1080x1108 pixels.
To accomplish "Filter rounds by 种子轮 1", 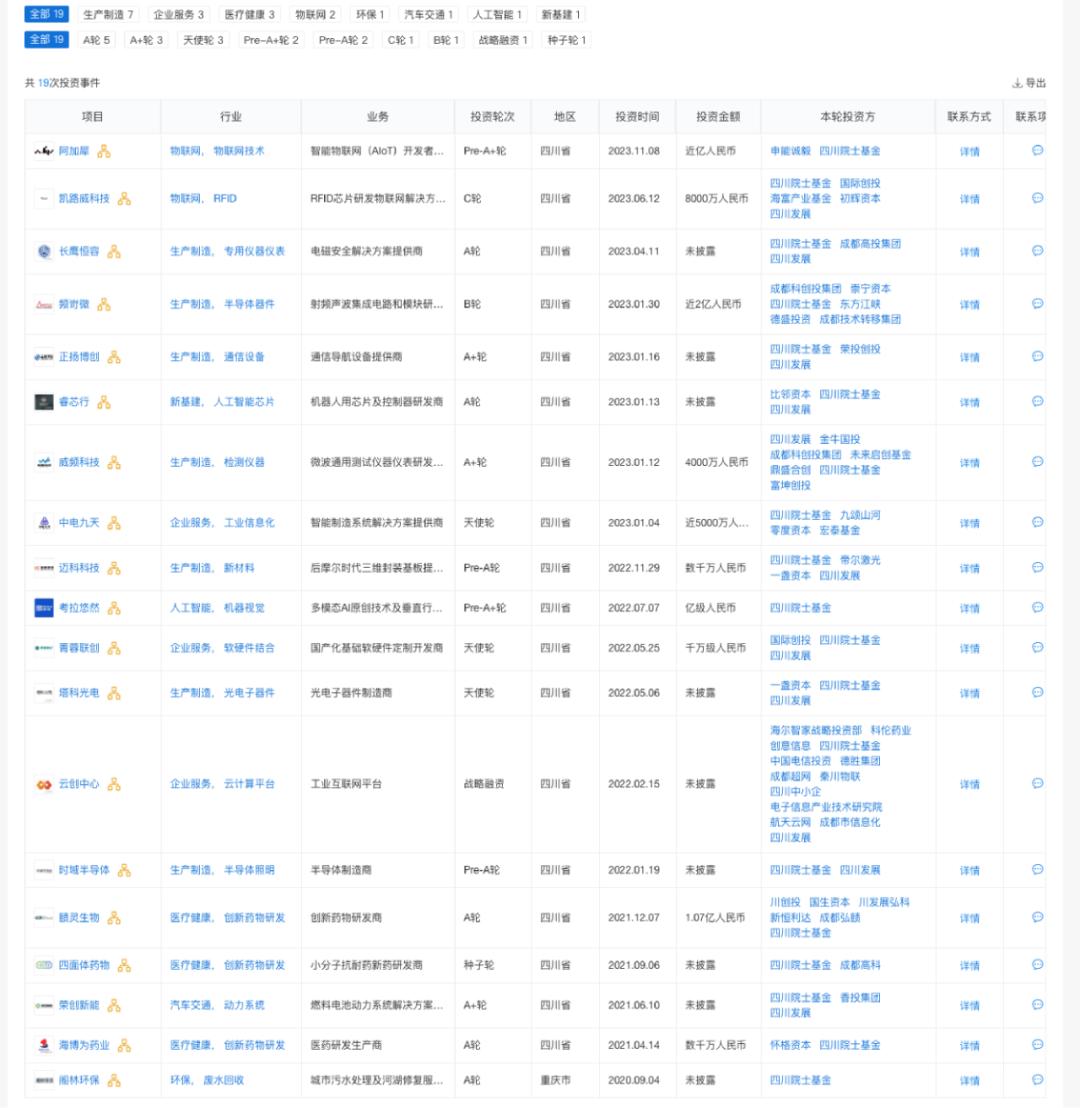I will point(567,40).
